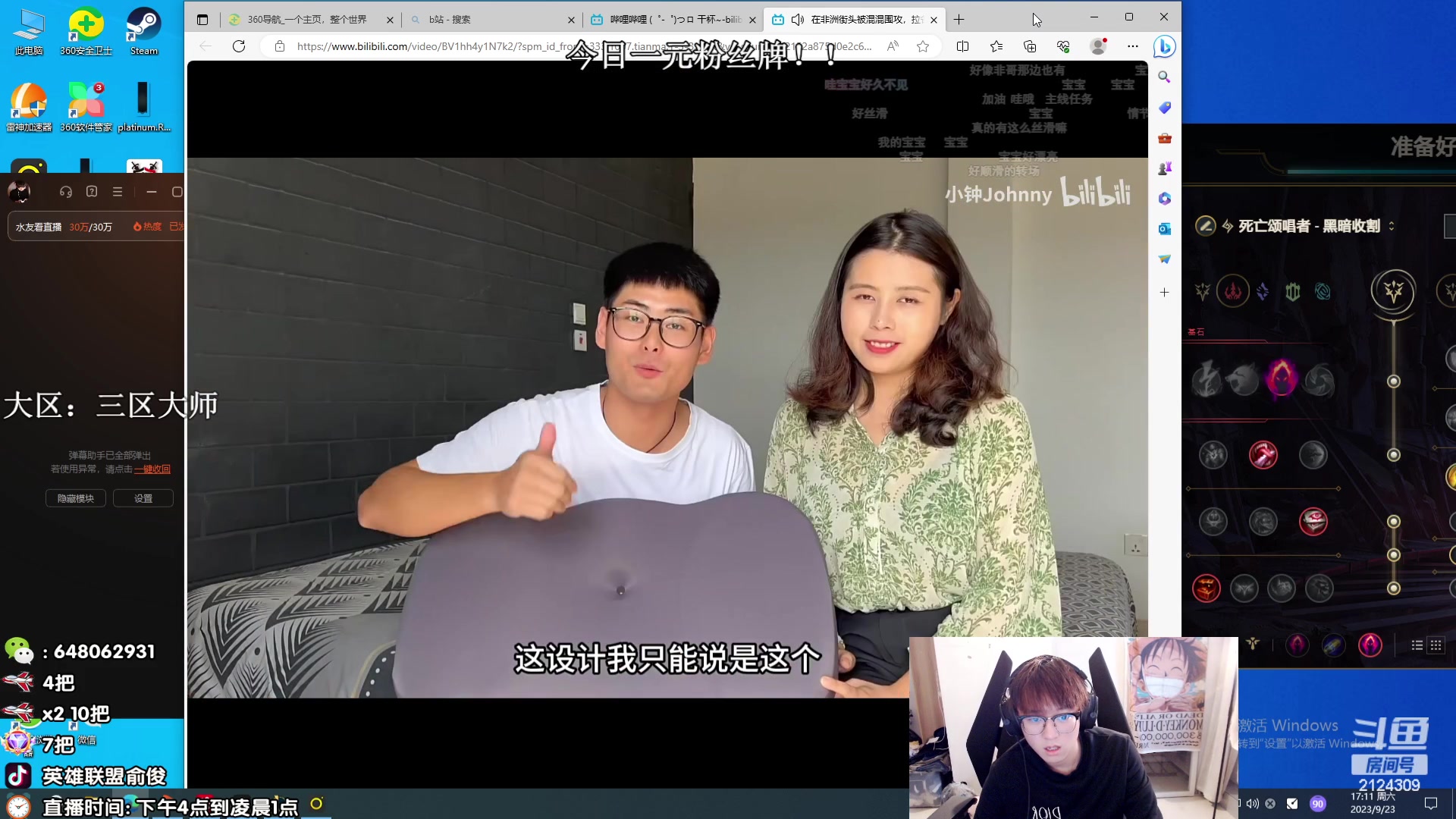Select the Ingenious Hunter rune
1456x819 pixels.
coord(1244,588)
